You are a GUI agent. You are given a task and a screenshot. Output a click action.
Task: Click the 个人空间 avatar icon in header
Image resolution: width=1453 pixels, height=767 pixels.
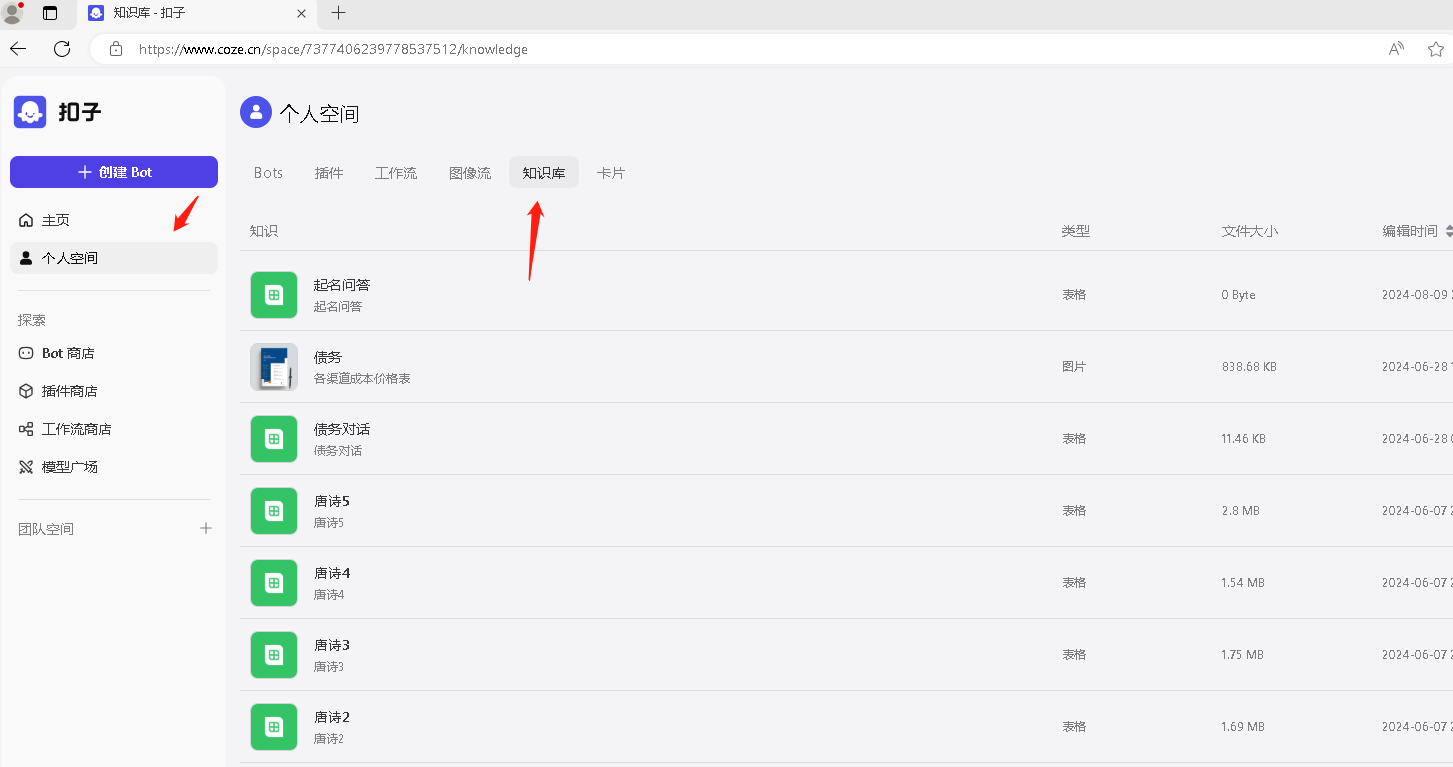point(256,112)
